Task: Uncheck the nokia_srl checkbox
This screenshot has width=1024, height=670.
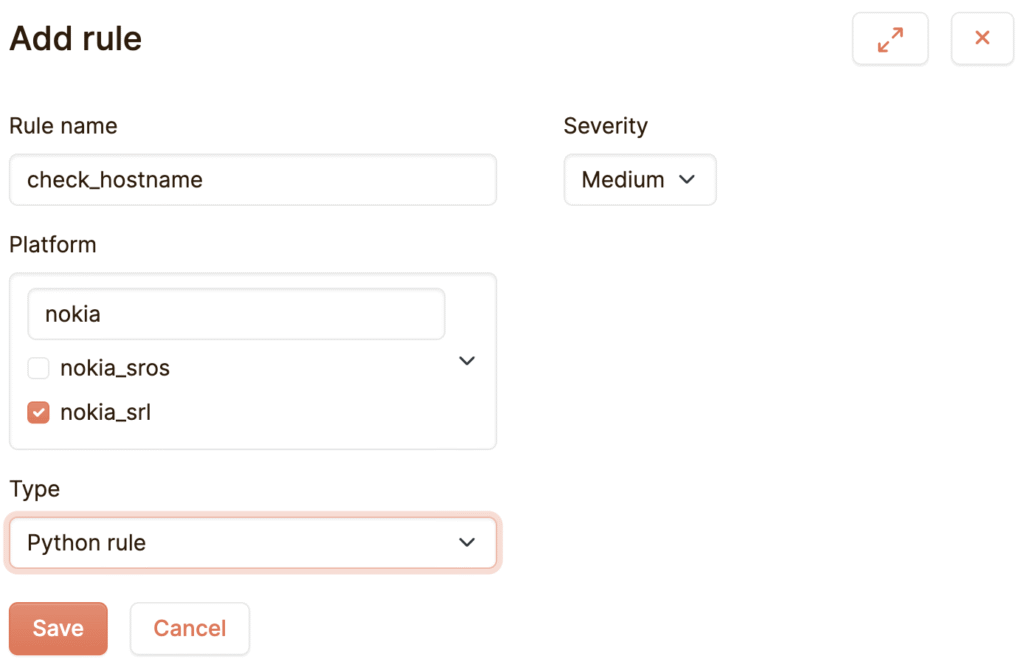Action: coord(38,413)
